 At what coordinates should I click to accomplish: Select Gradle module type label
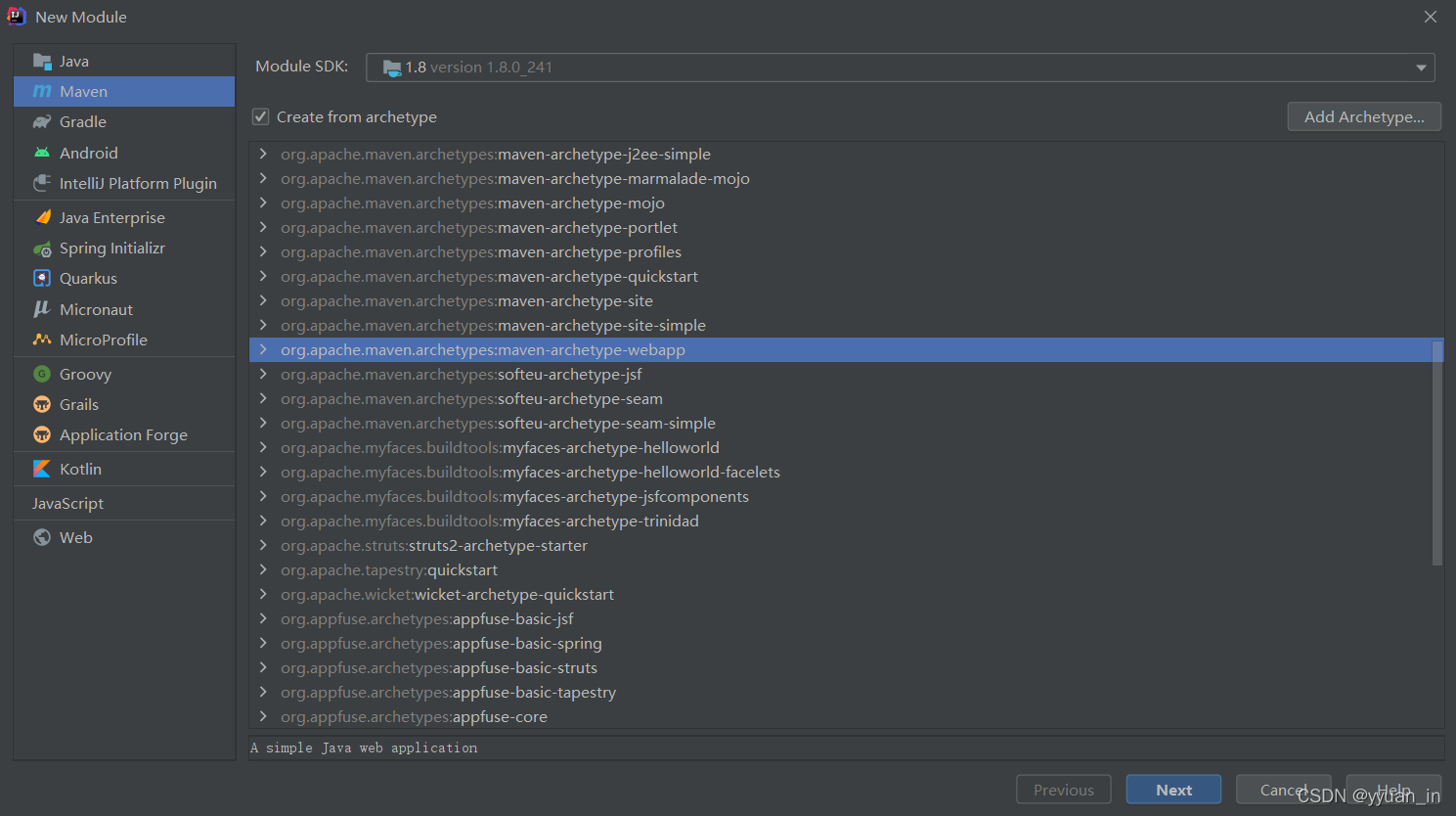83,122
